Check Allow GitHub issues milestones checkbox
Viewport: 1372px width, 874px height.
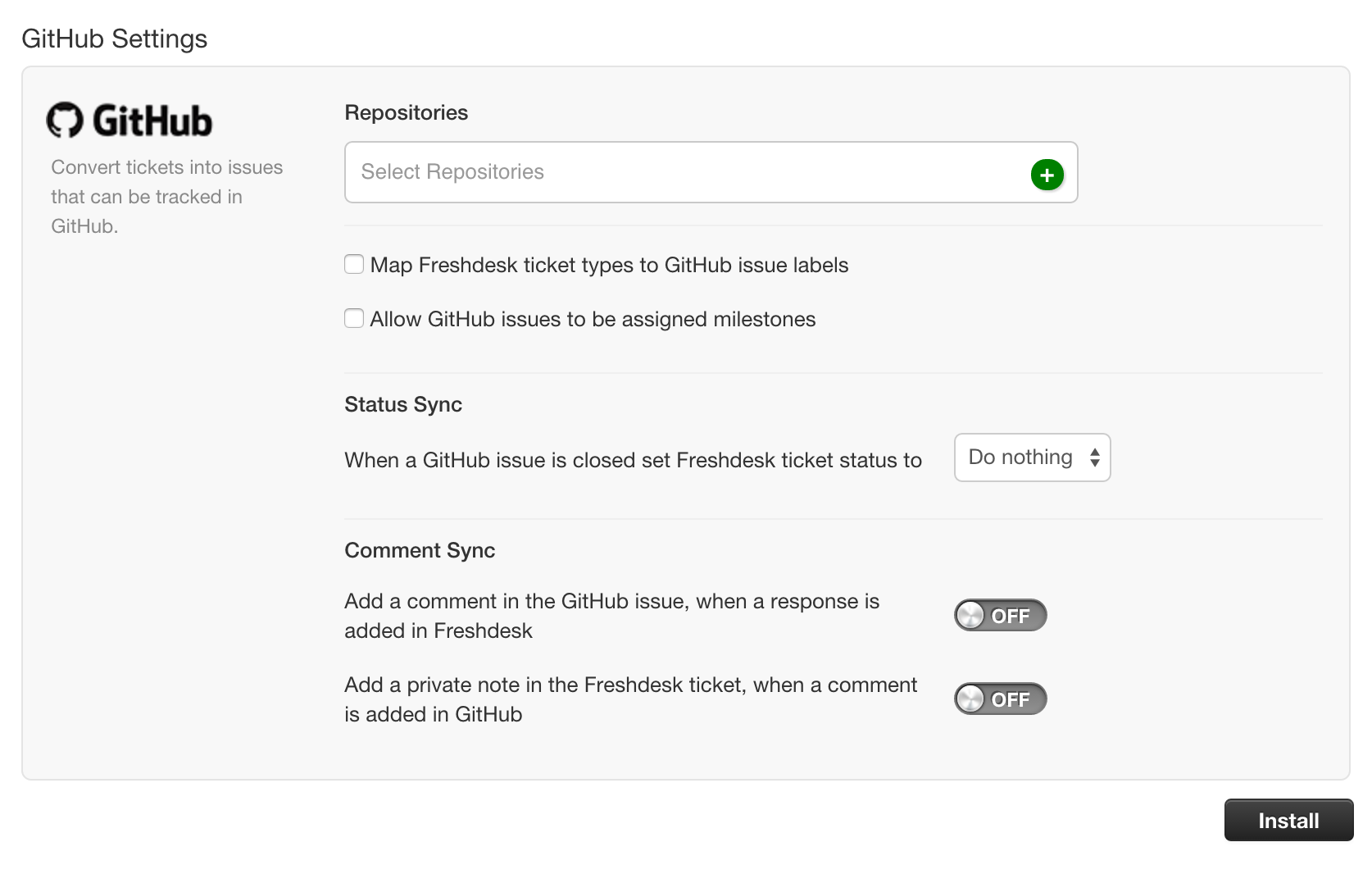tap(354, 318)
